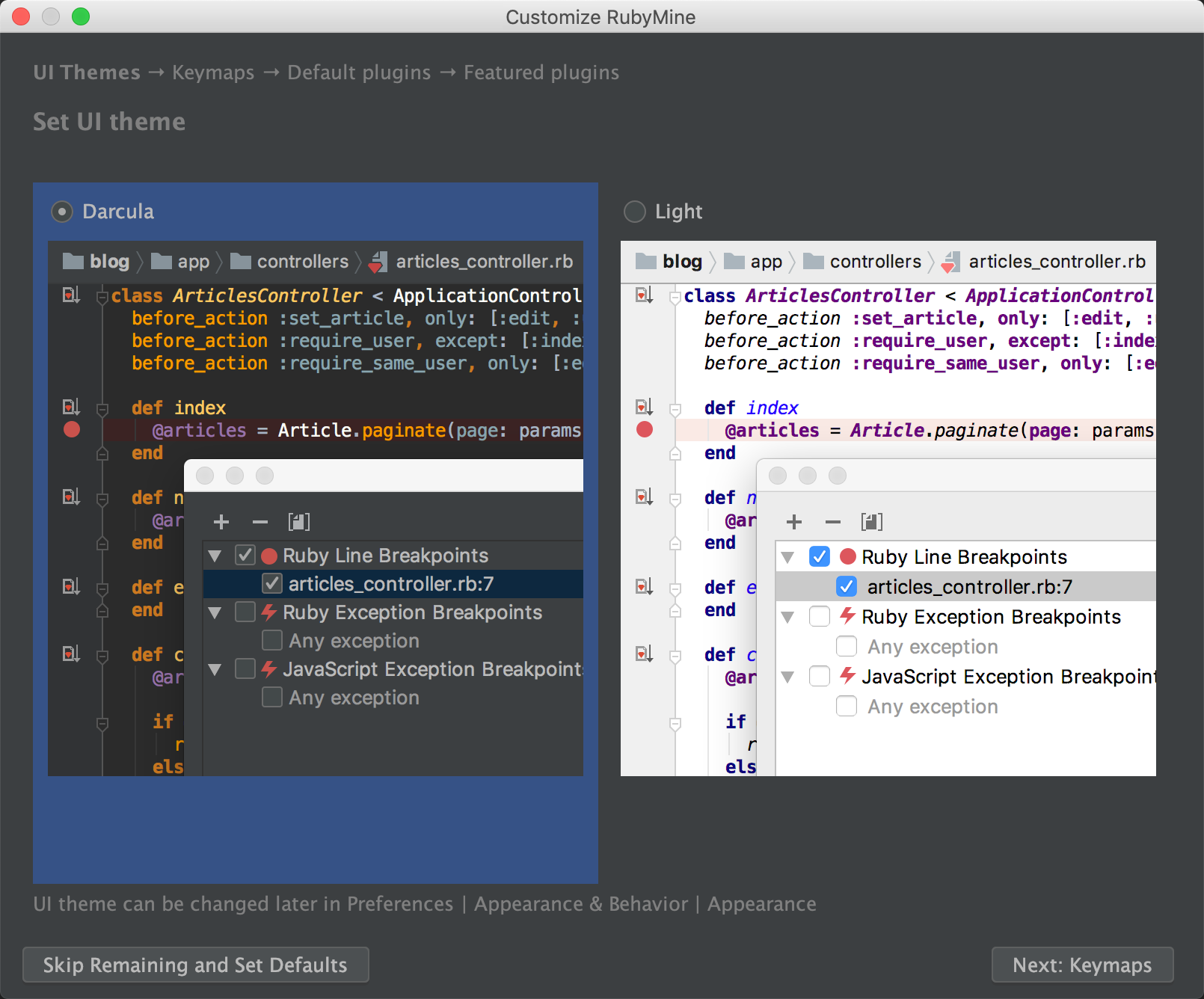Click gutter marker beside class ArticlesController, Light
This screenshot has height=999, width=1204.
pyautogui.click(x=644, y=295)
